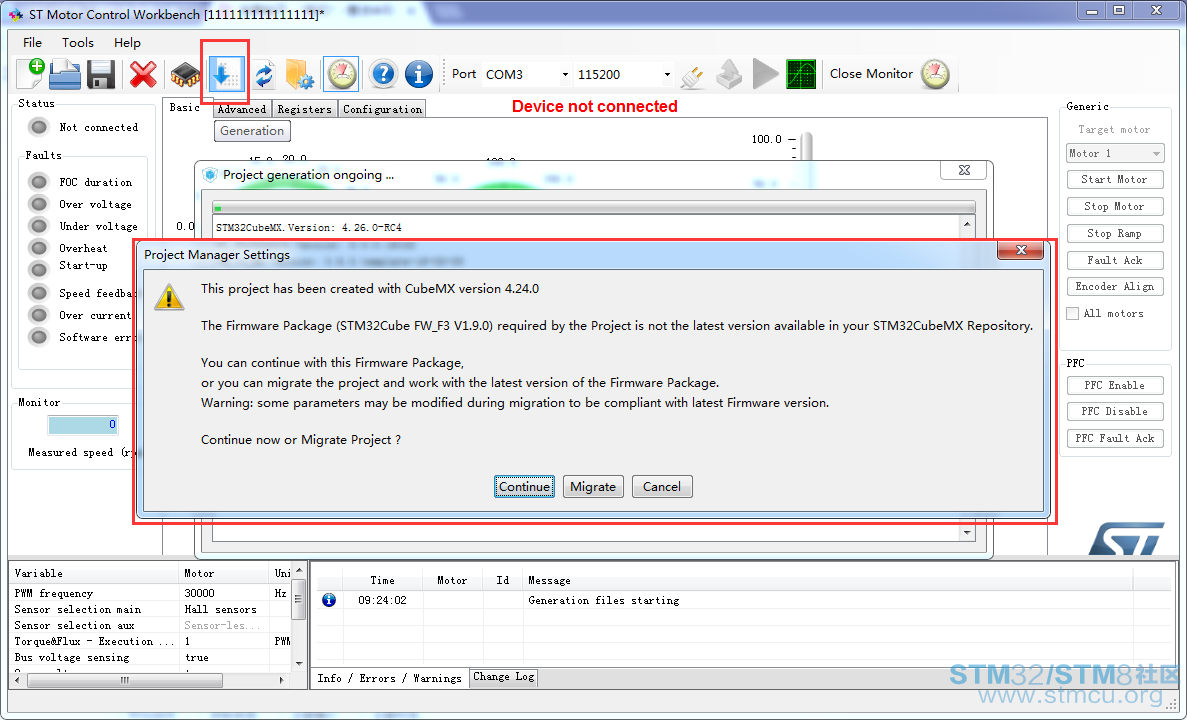Close the Project generation ongoing window

click(x=964, y=170)
